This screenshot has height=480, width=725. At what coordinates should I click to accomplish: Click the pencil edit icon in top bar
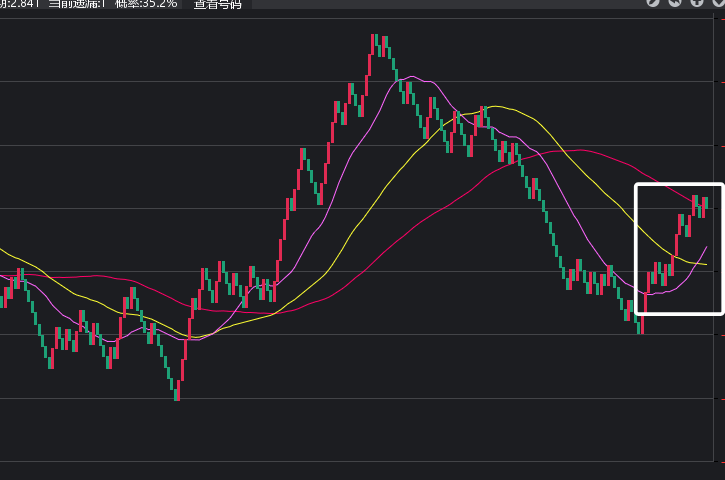653,3
